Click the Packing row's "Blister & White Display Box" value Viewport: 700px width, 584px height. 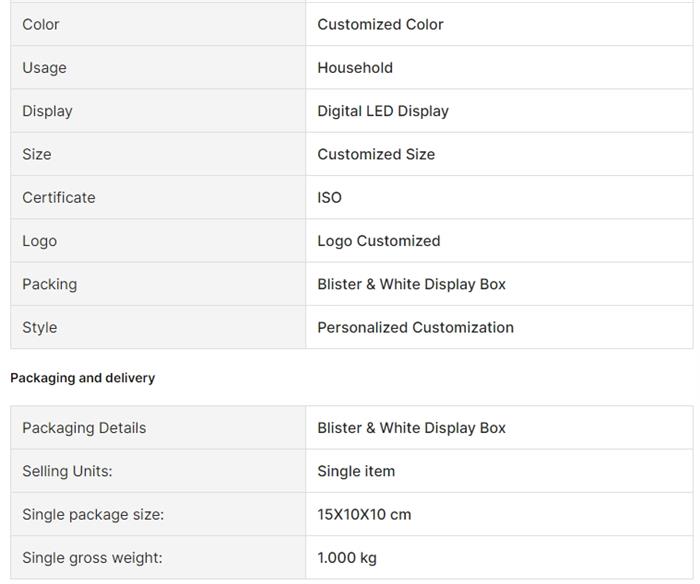coord(411,284)
